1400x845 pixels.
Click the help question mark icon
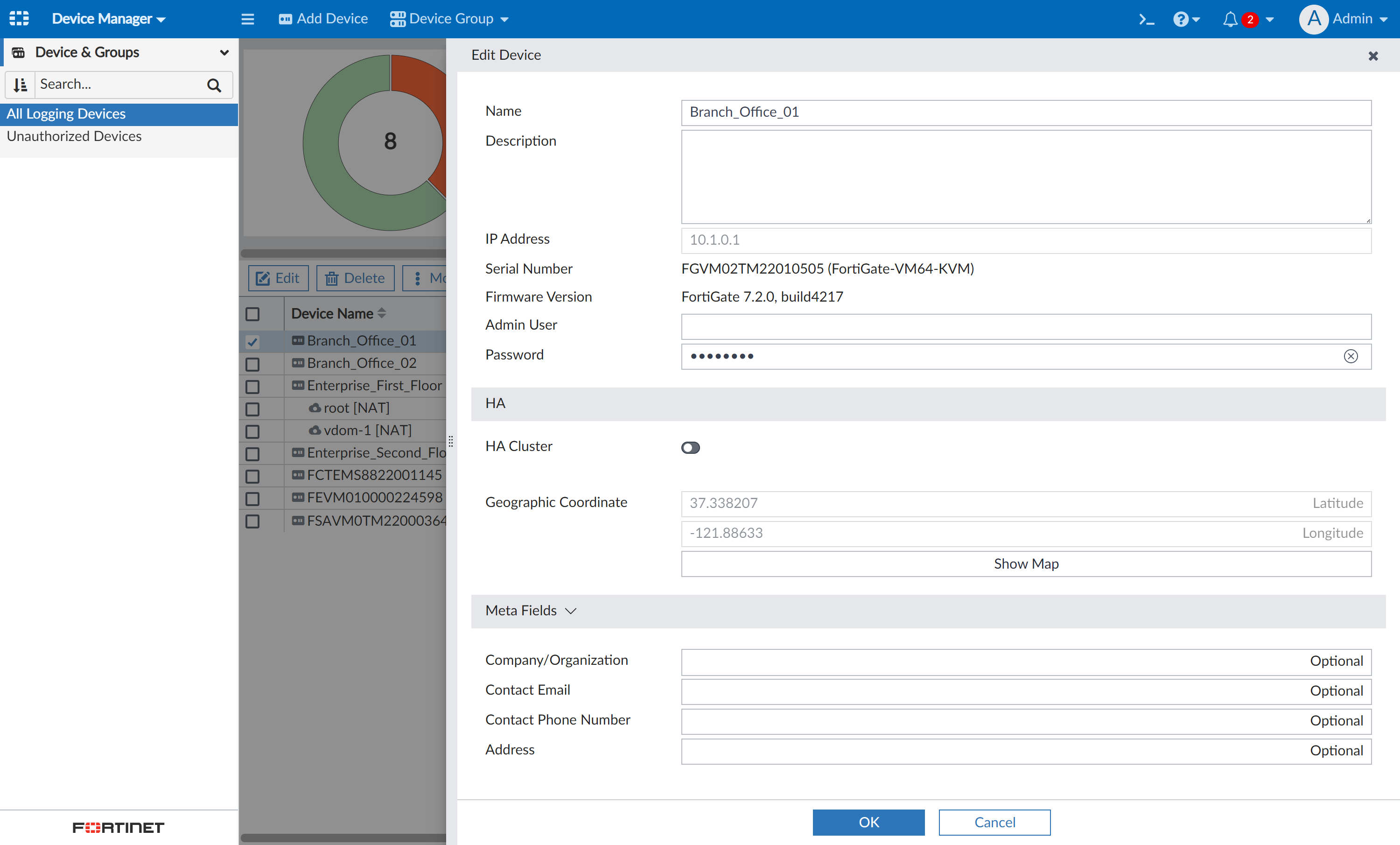point(1181,19)
